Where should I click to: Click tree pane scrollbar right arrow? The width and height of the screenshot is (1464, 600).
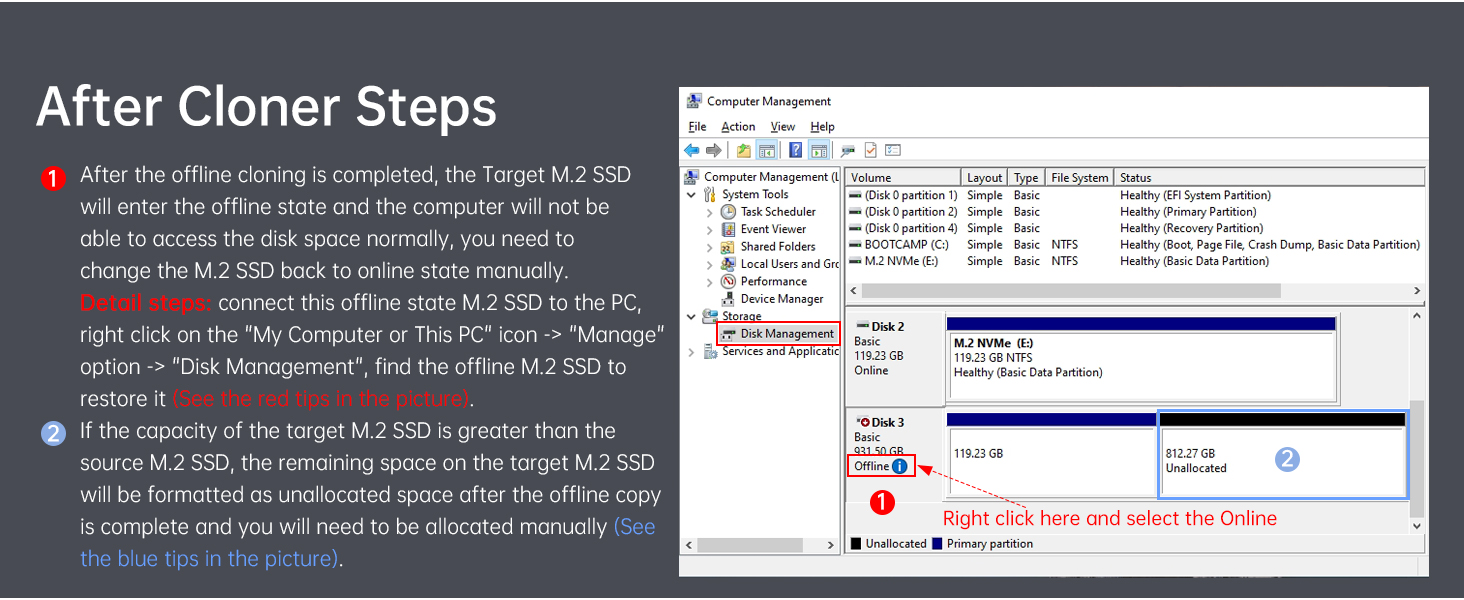(830, 545)
